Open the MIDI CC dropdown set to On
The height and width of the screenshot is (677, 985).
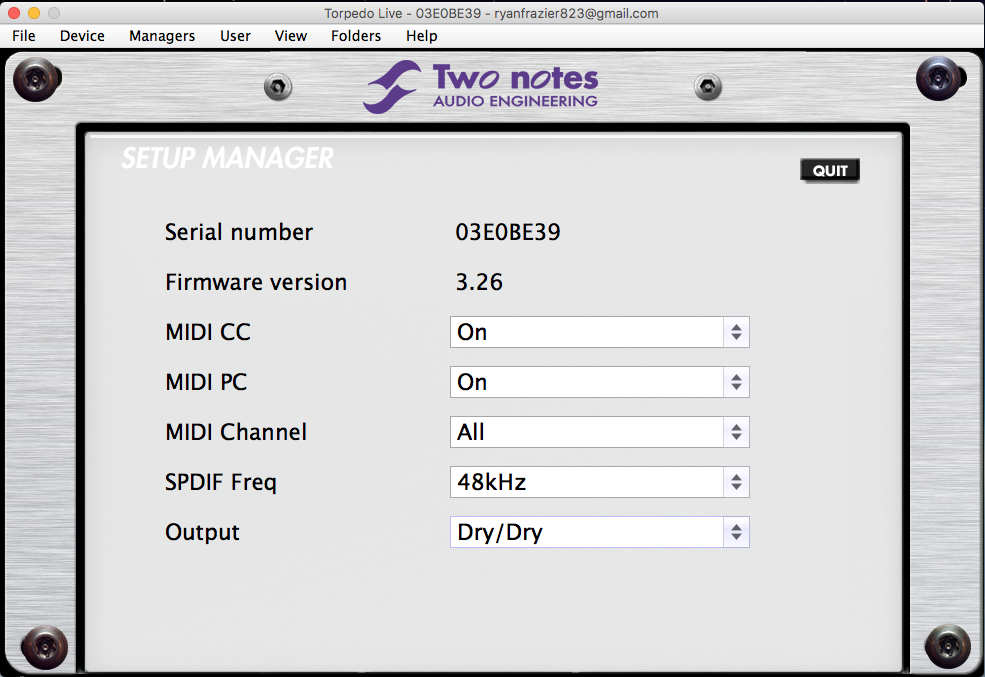coord(599,332)
